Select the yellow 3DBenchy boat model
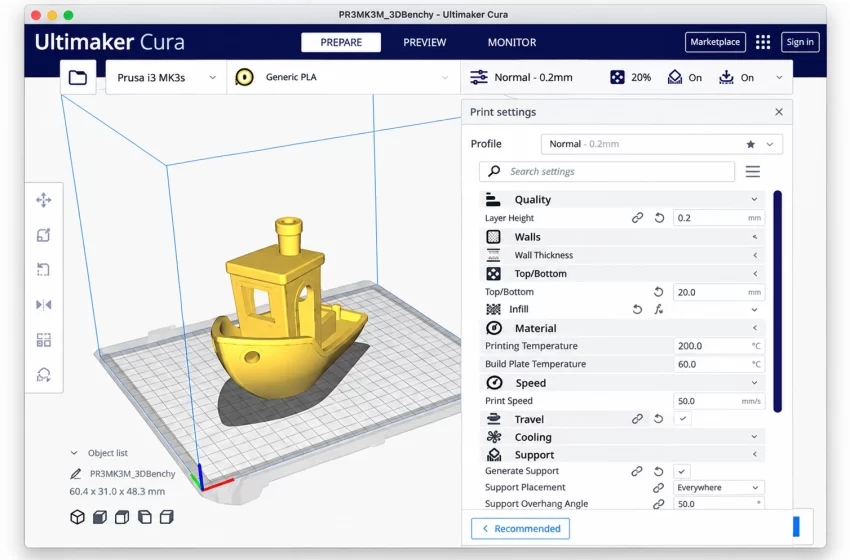The width and height of the screenshot is (850, 560). point(287,320)
